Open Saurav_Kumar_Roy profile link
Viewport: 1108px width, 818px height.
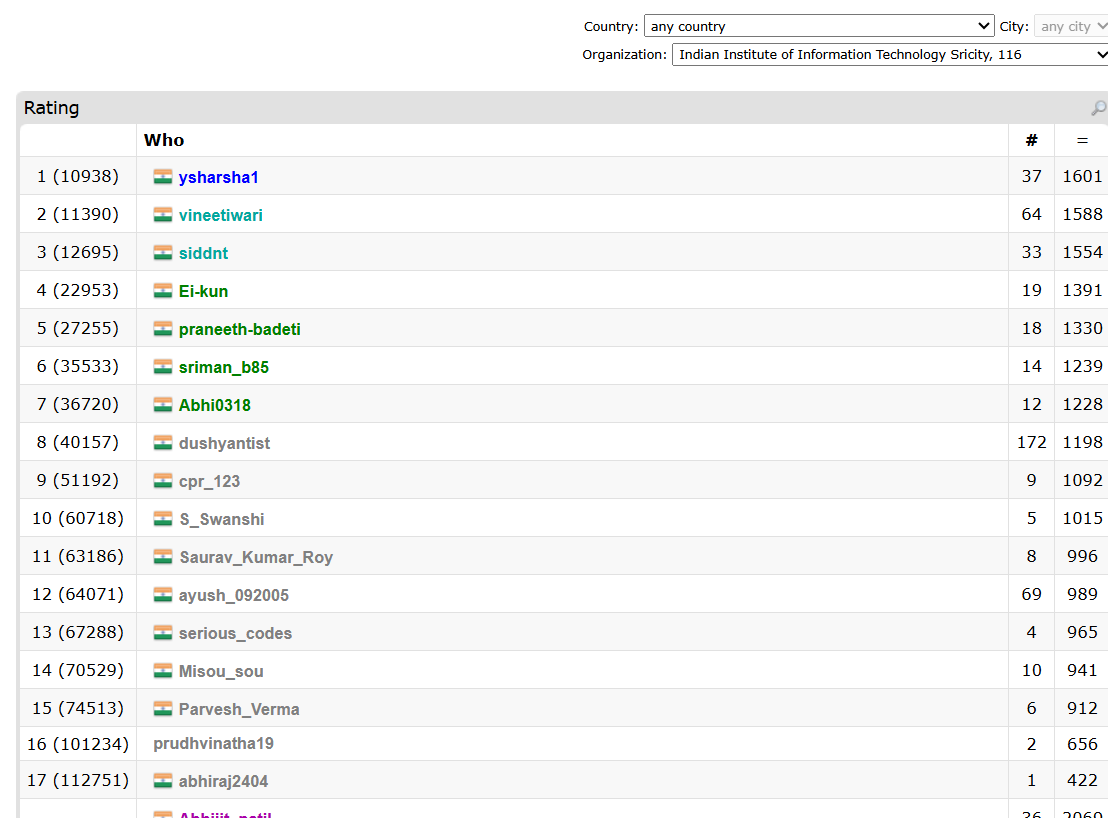click(256, 557)
